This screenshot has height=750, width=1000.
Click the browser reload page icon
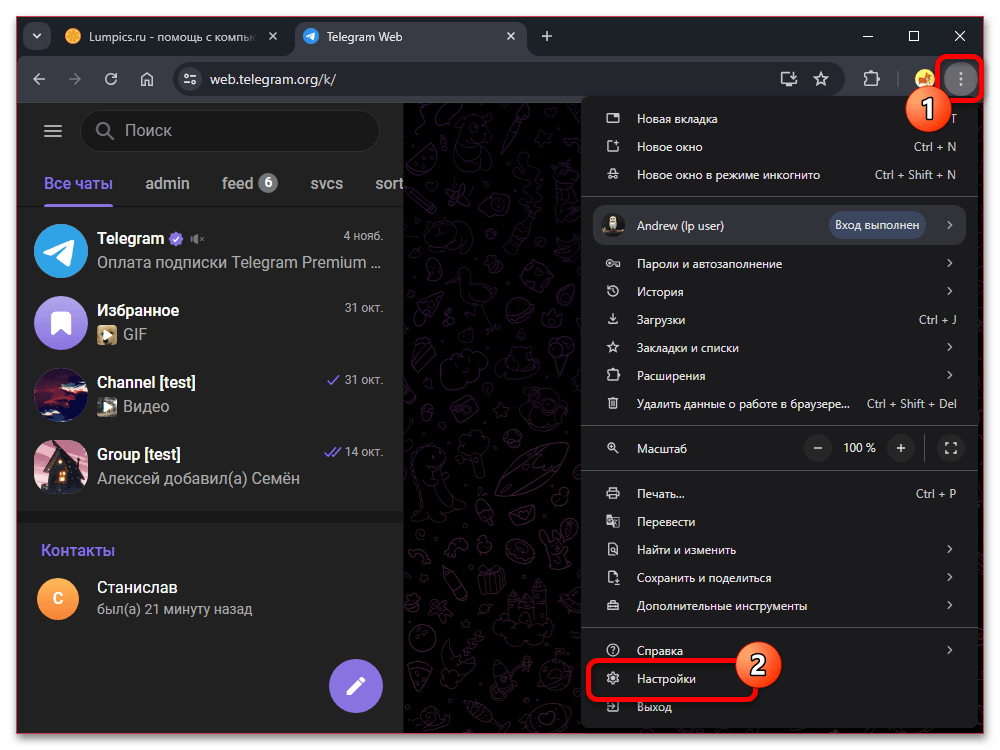(111, 79)
